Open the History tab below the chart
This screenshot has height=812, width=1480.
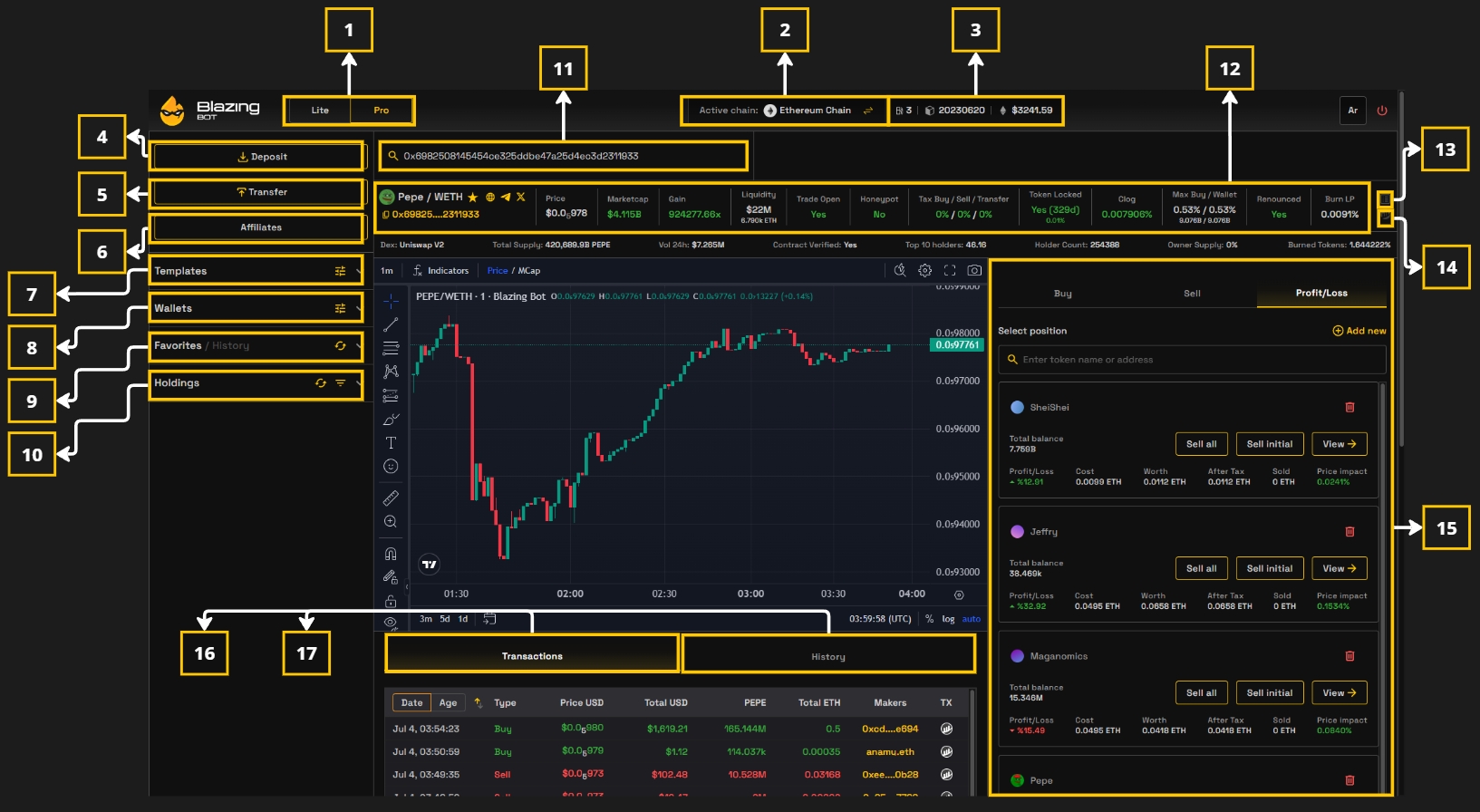827,656
